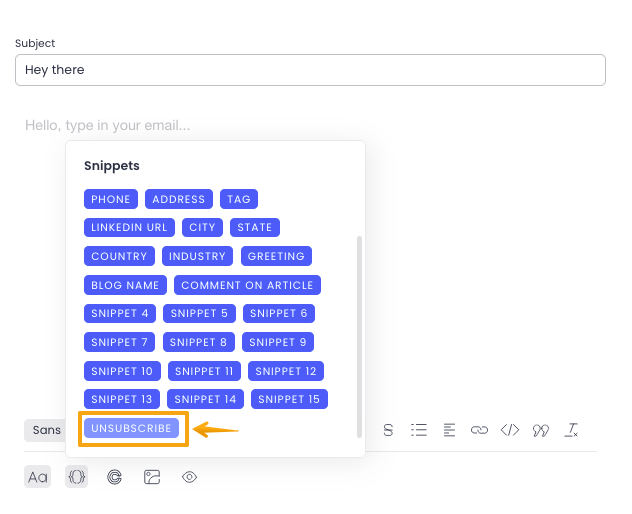632x514 pixels.
Task: Click the strikethrough formatting icon
Action: 388,430
